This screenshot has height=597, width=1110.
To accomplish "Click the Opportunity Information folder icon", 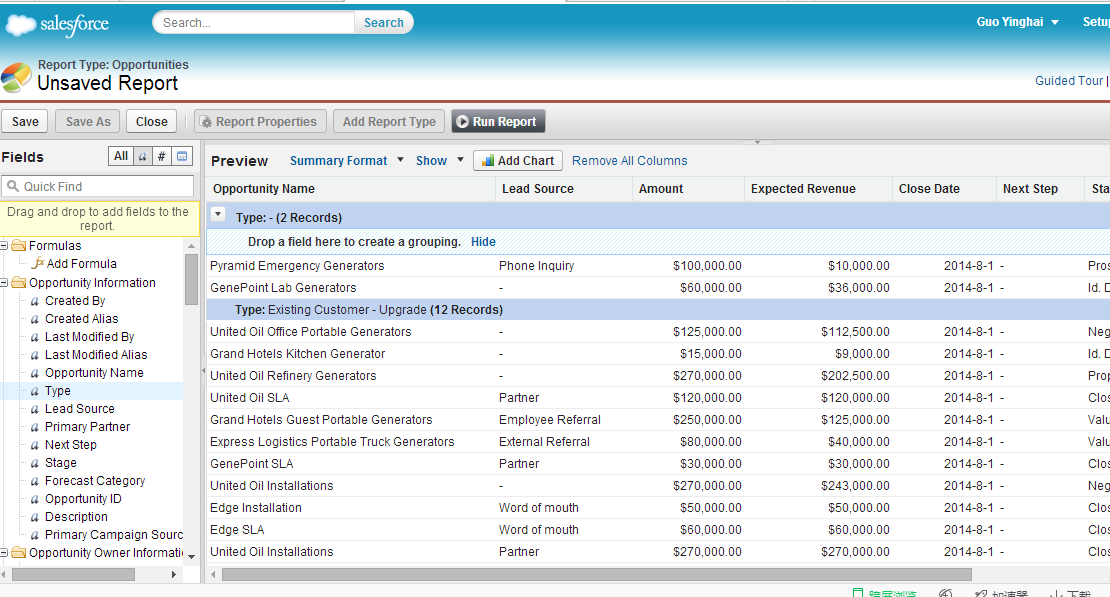I will pyautogui.click(x=18, y=283).
